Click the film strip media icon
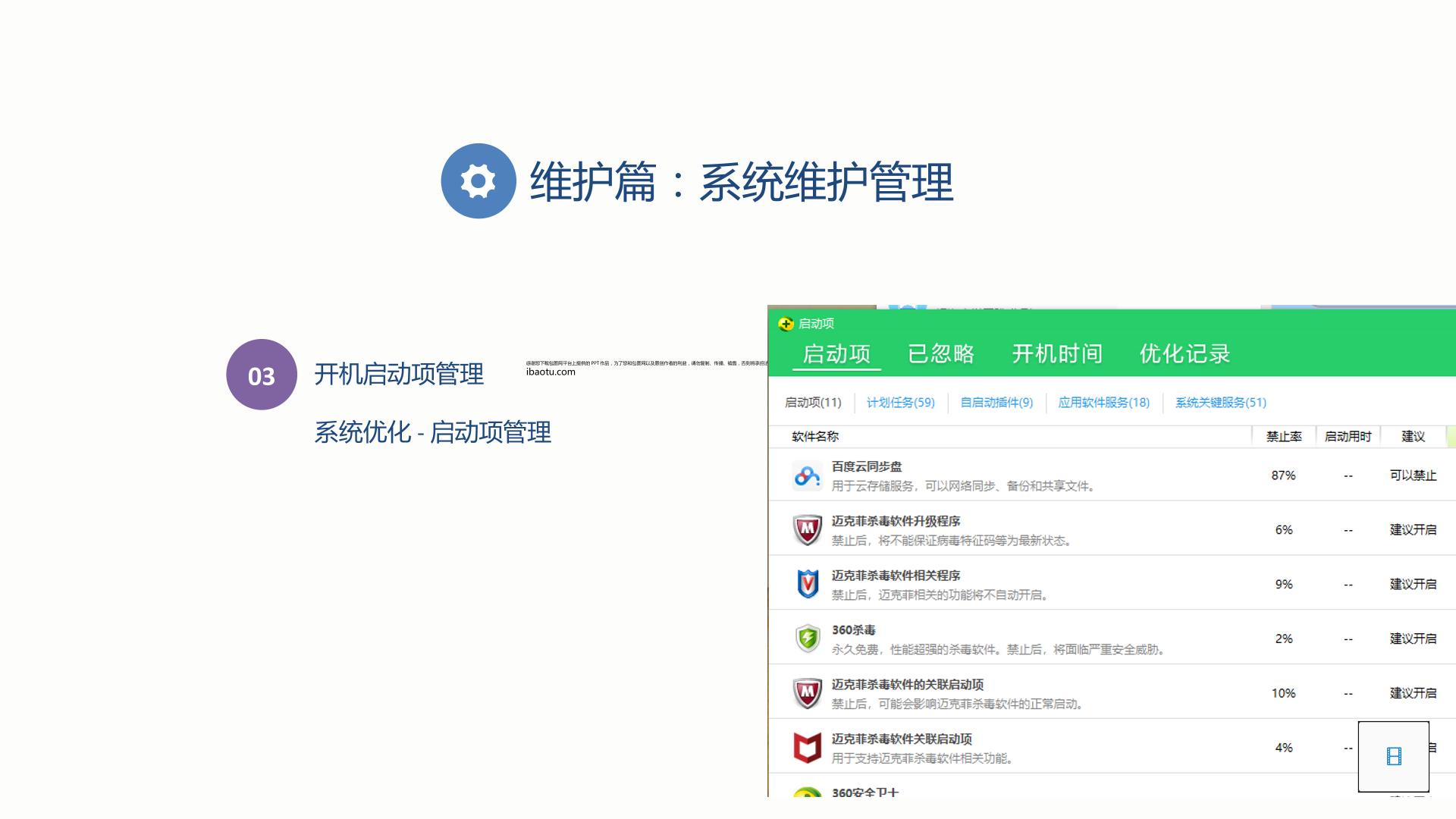This screenshot has height=819, width=1456. [1394, 756]
